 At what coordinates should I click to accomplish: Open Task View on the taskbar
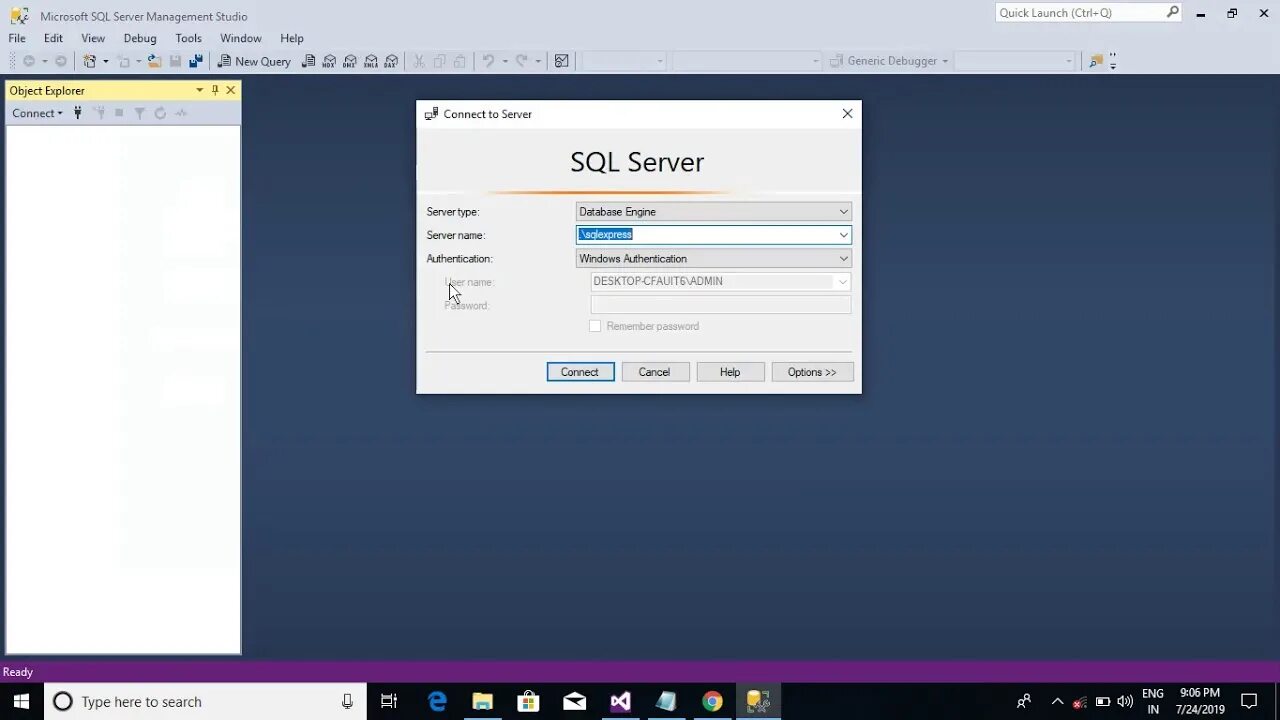click(x=389, y=702)
